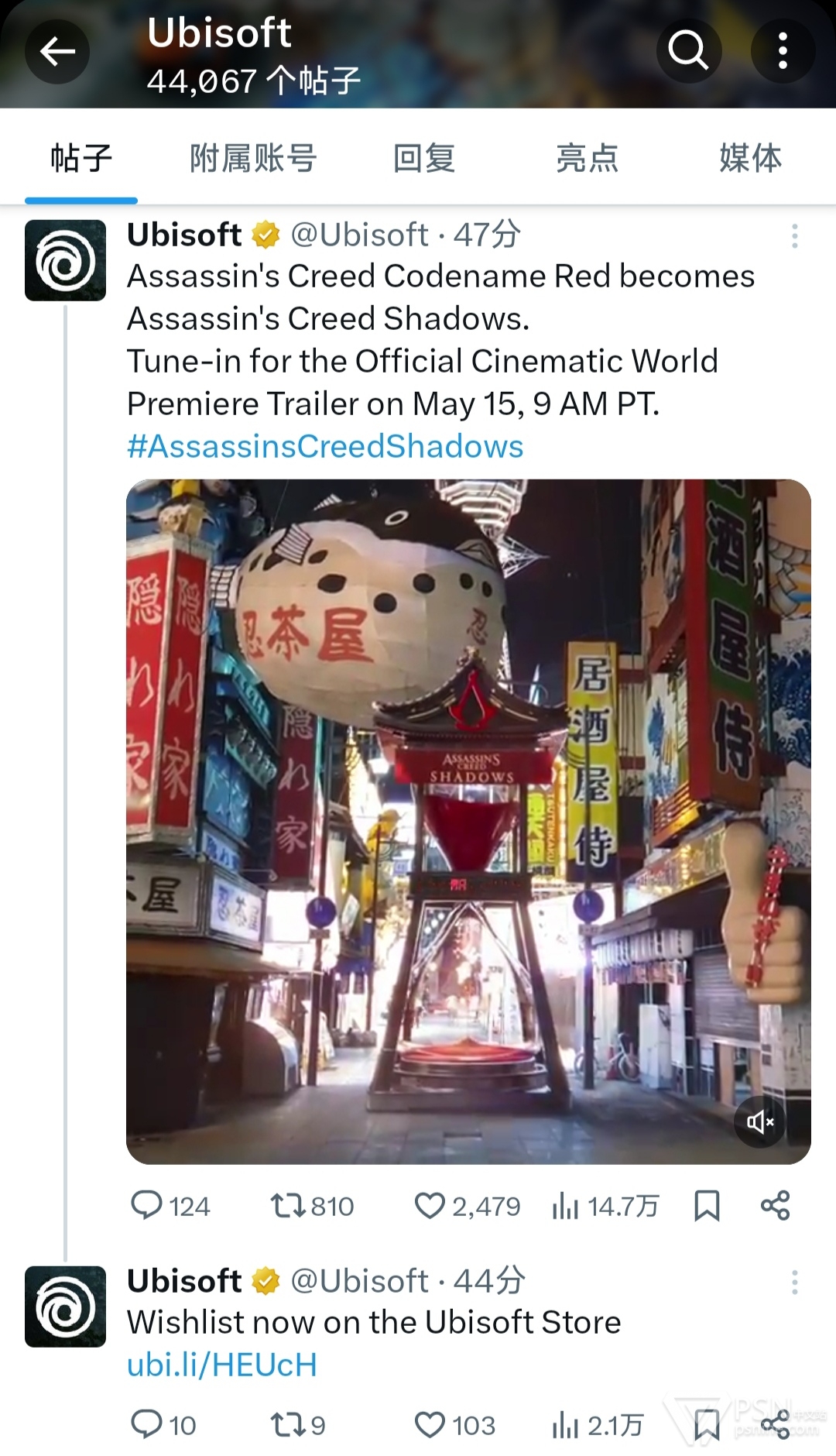
Task: Repost the post with 810 reposts
Action: point(311,1206)
